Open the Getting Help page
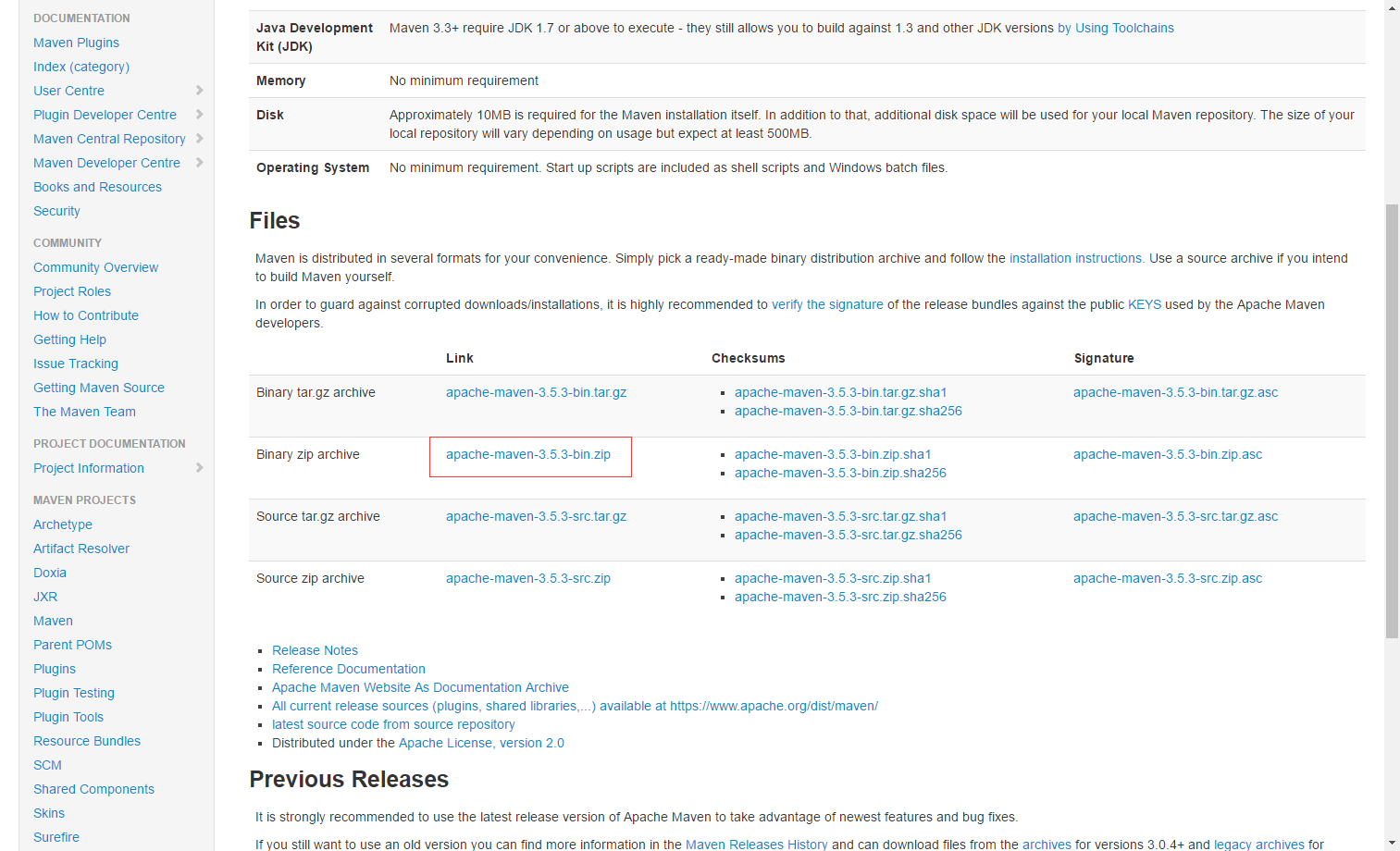 point(69,339)
